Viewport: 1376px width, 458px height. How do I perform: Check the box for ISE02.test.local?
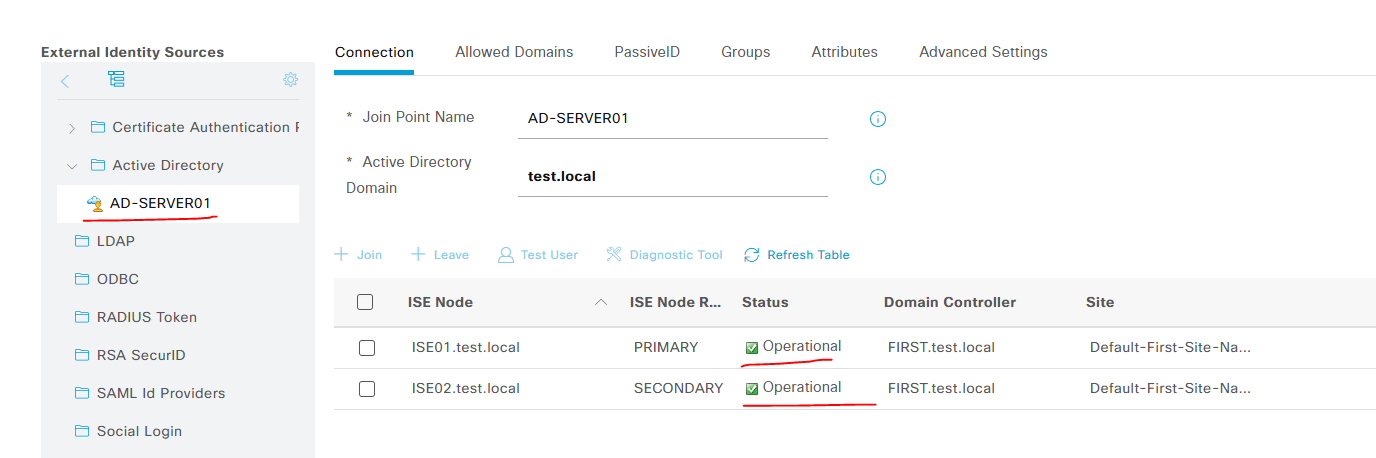(x=367, y=388)
